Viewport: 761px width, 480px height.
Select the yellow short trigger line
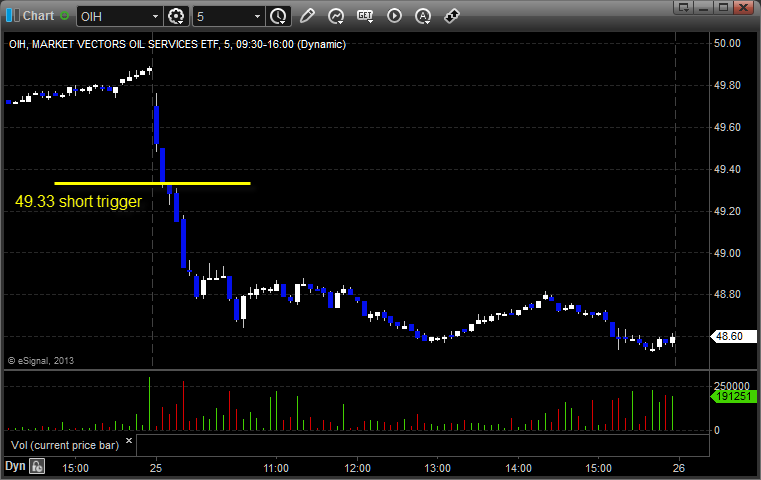(152, 183)
